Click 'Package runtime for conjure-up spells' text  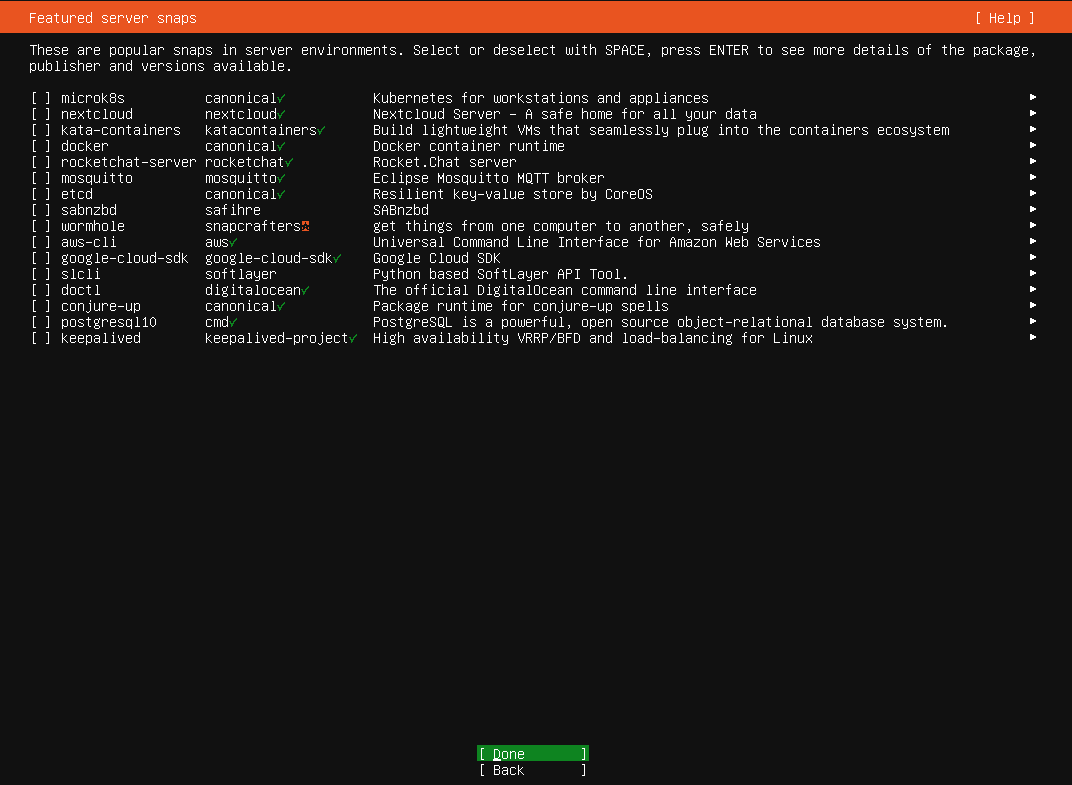[521, 306]
